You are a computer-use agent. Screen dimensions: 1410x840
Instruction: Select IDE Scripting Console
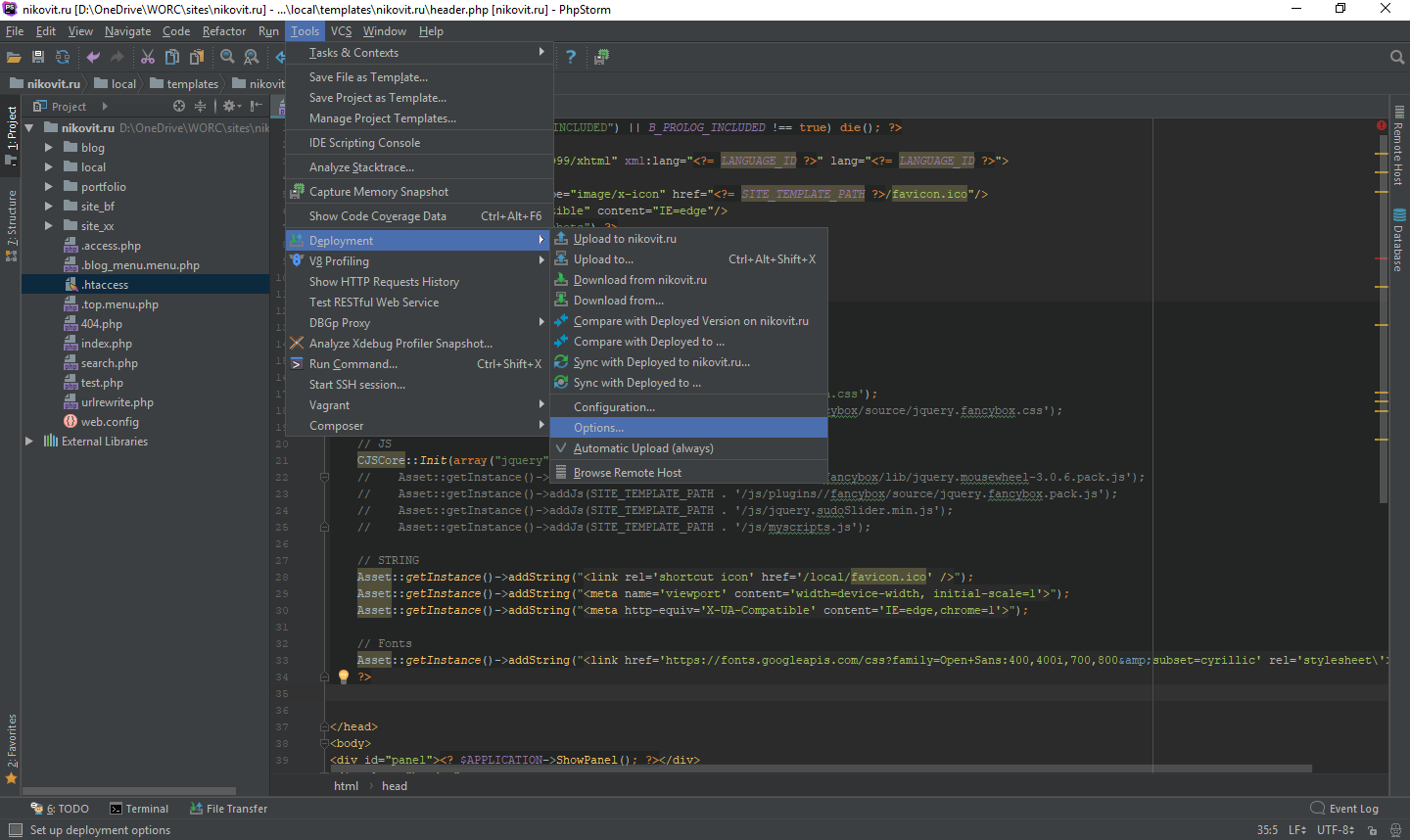[x=419, y=143]
